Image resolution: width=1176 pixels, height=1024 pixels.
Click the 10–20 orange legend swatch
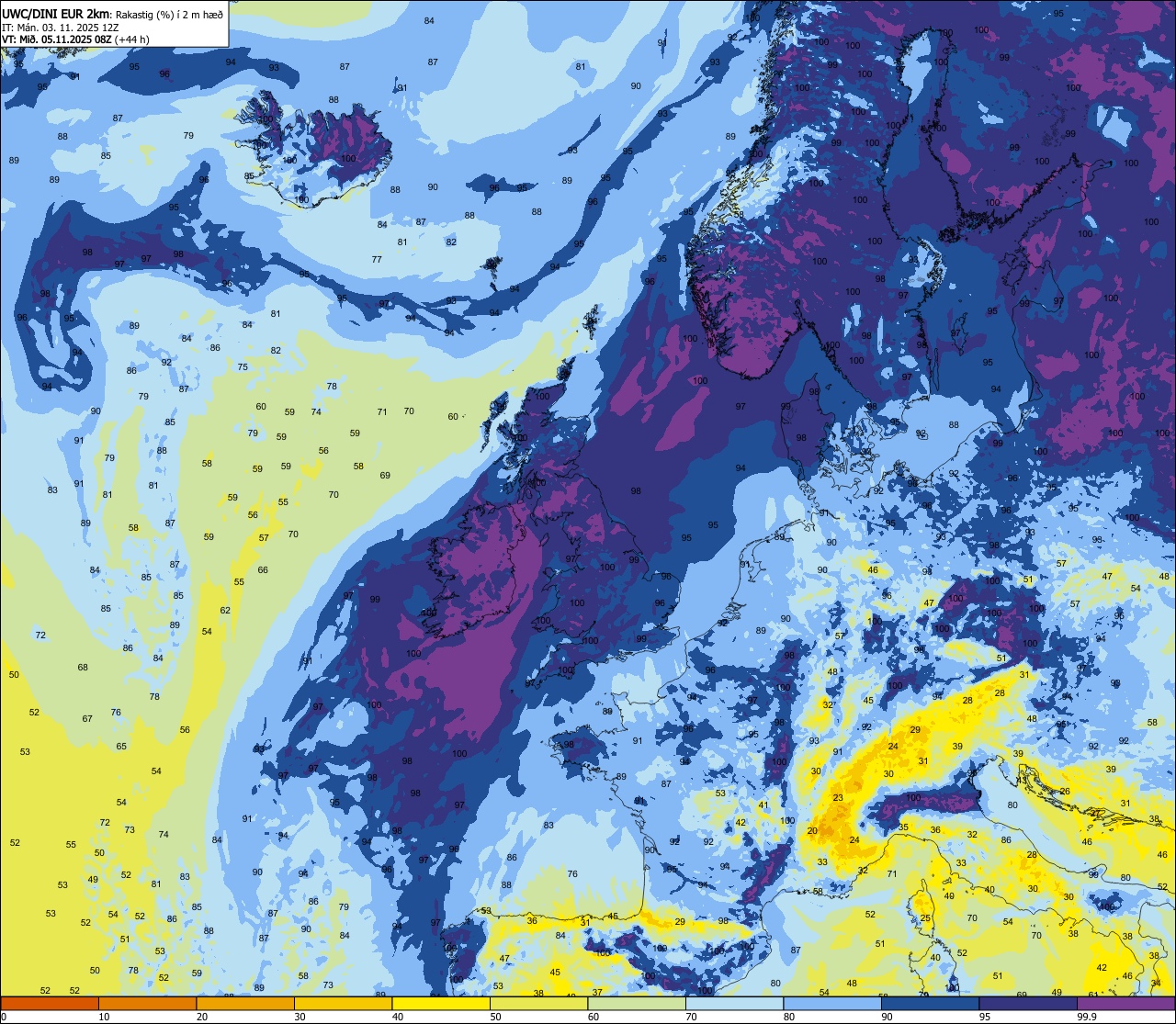tap(147, 1003)
